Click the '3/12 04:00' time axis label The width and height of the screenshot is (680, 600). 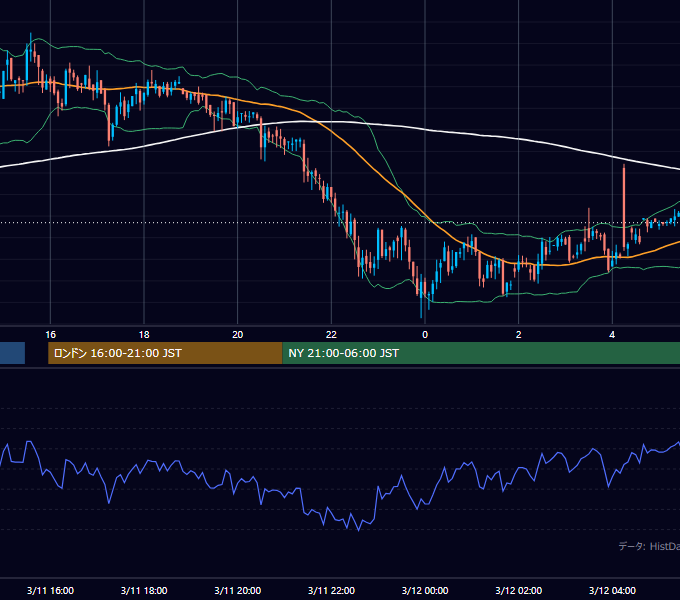pyautogui.click(x=612, y=590)
